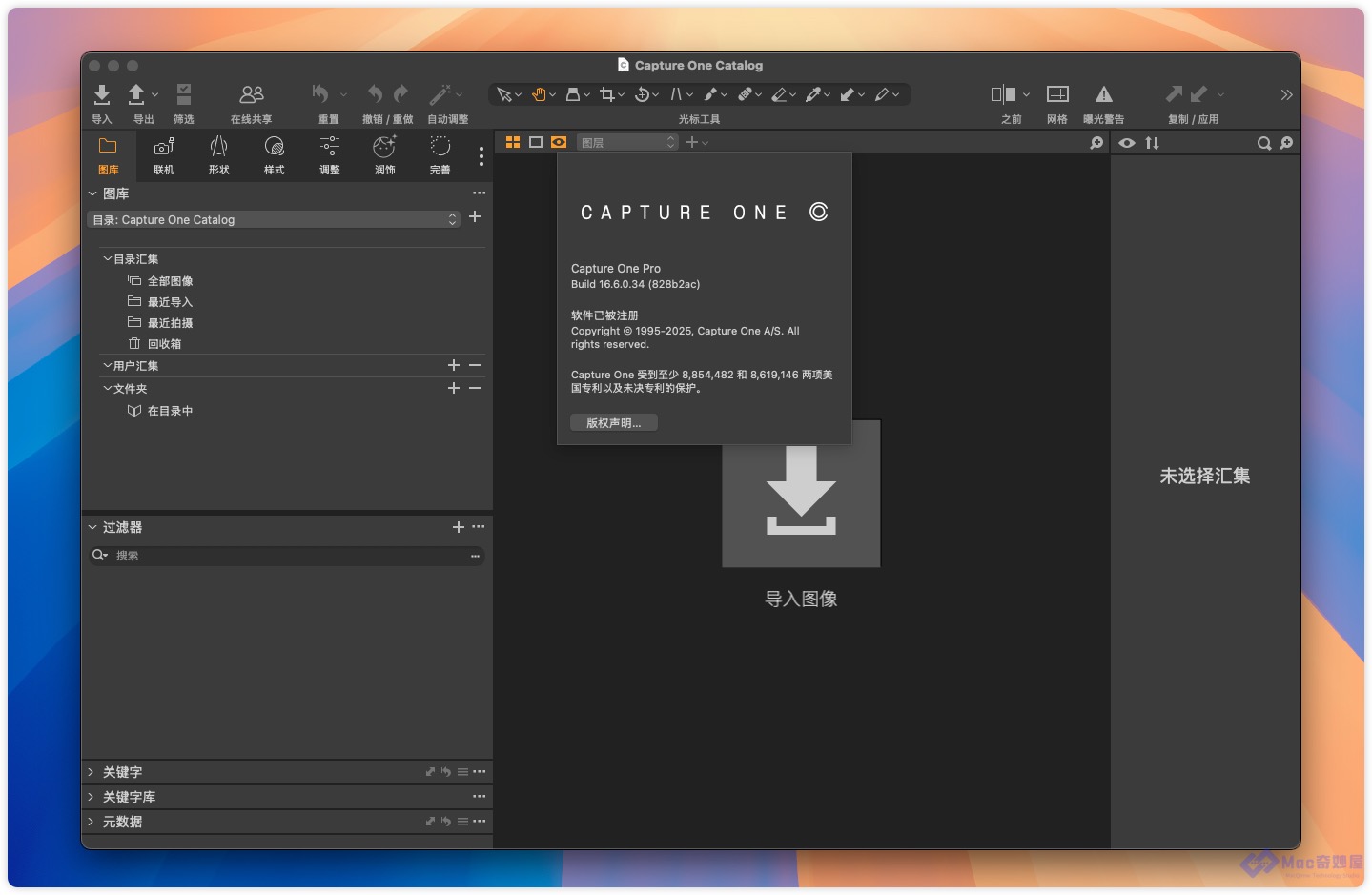Open the 图层 layer dropdown
Image resolution: width=1372 pixels, height=895 pixels.
pos(627,142)
